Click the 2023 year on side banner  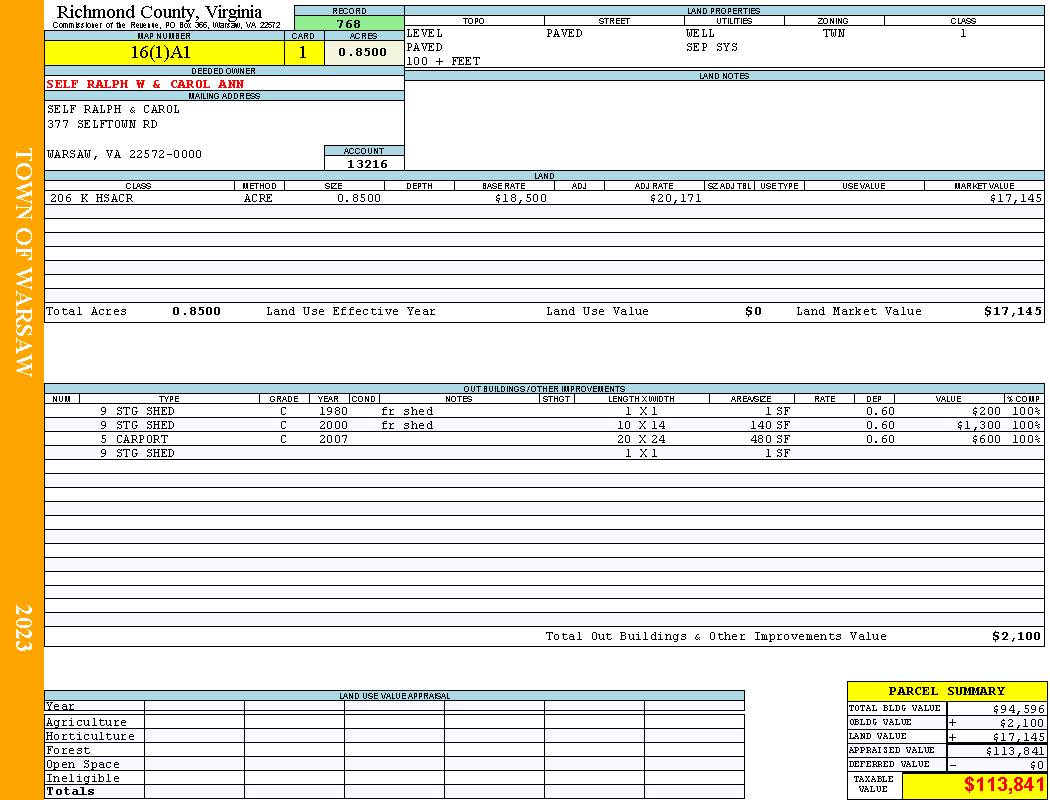coord(23,627)
